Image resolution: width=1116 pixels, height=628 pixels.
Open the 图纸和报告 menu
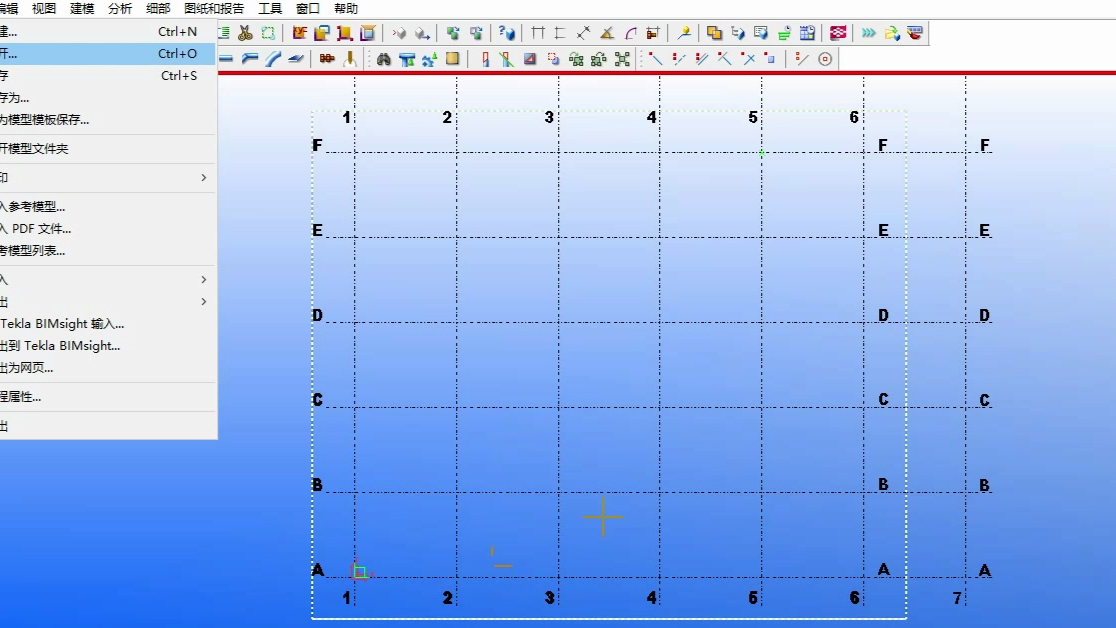pos(214,9)
